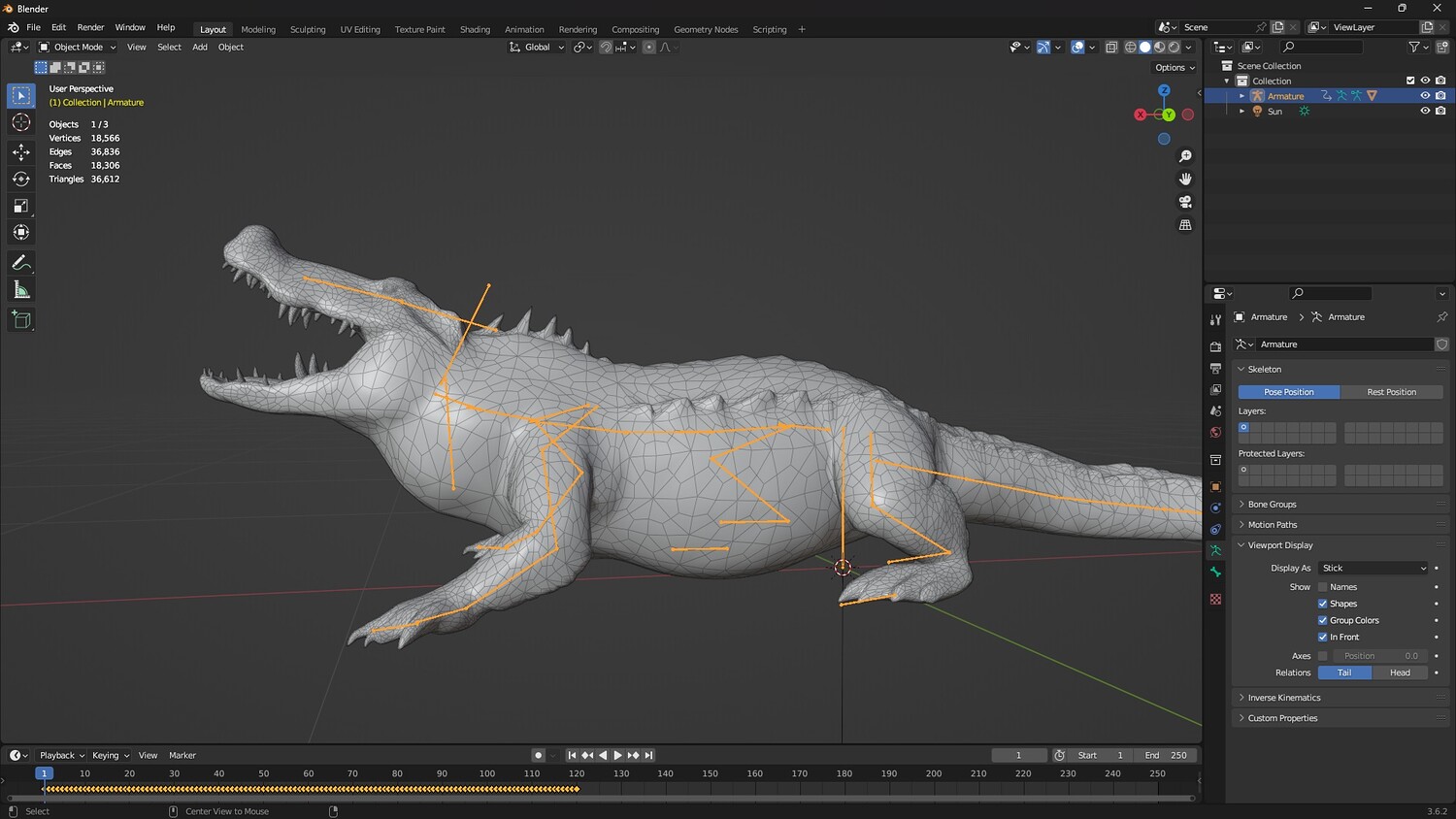
Task: Select the Rotate tool
Action: pos(21,179)
